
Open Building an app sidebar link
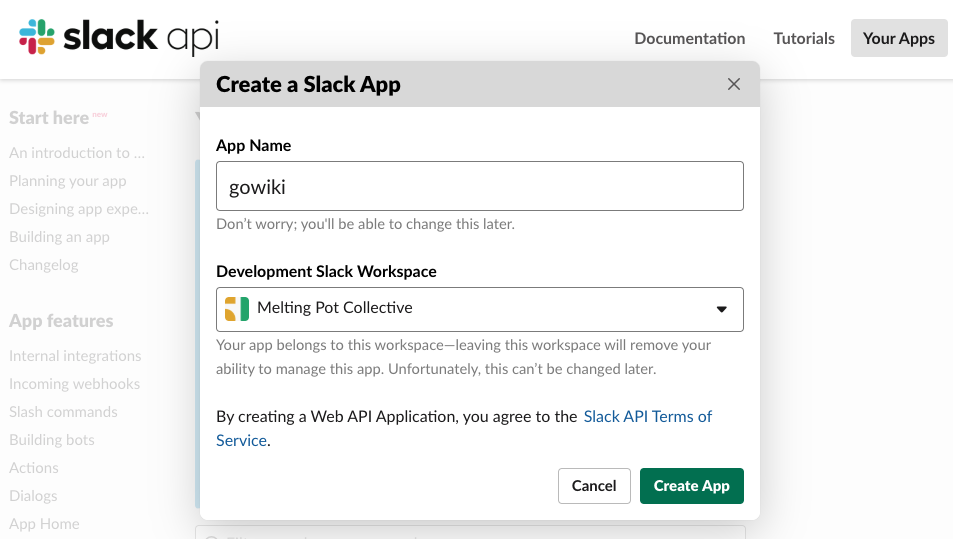60,237
